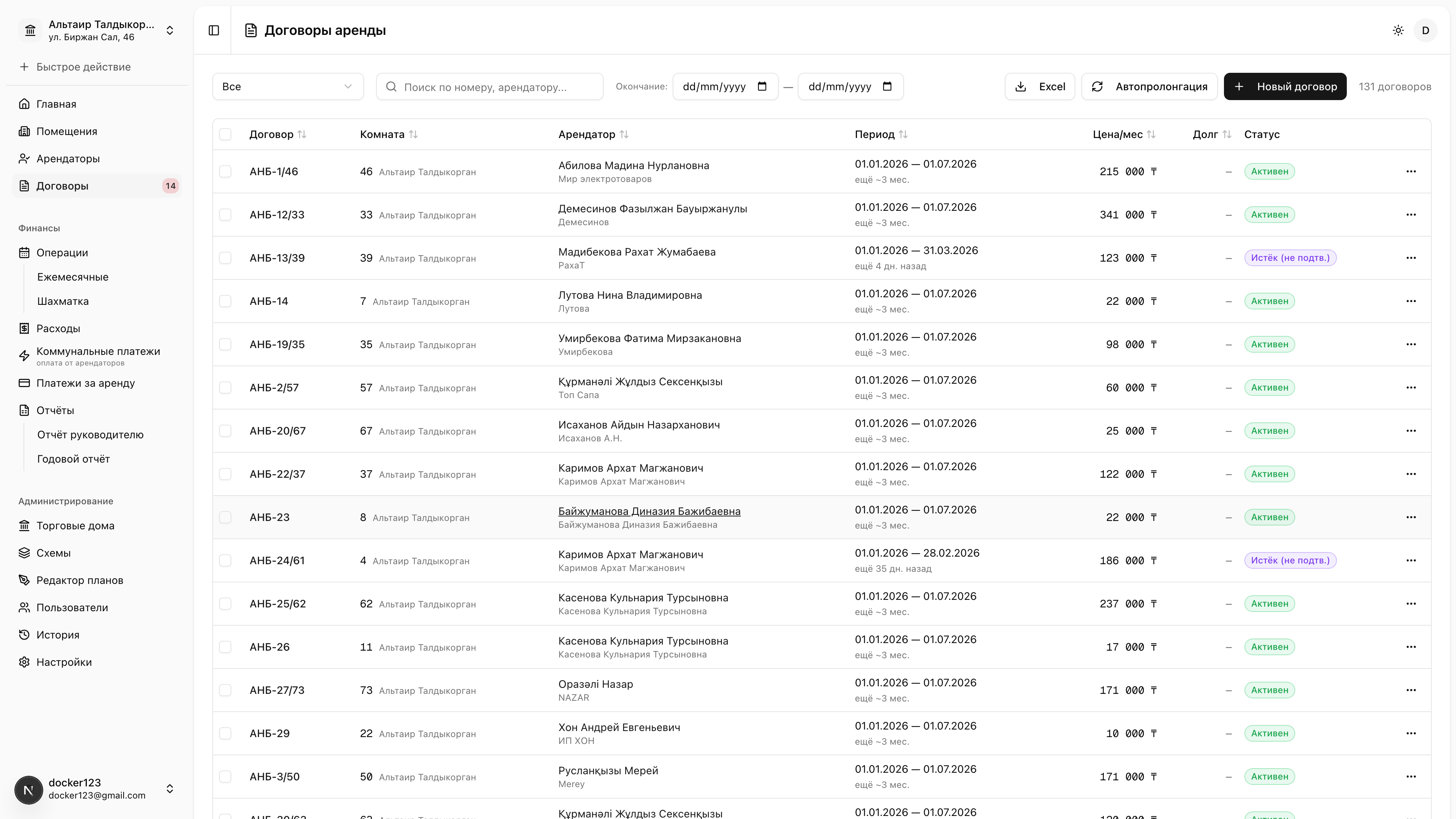
Task: Open tenant Байжуманова Диназия Бажибаевна link
Action: tap(649, 511)
